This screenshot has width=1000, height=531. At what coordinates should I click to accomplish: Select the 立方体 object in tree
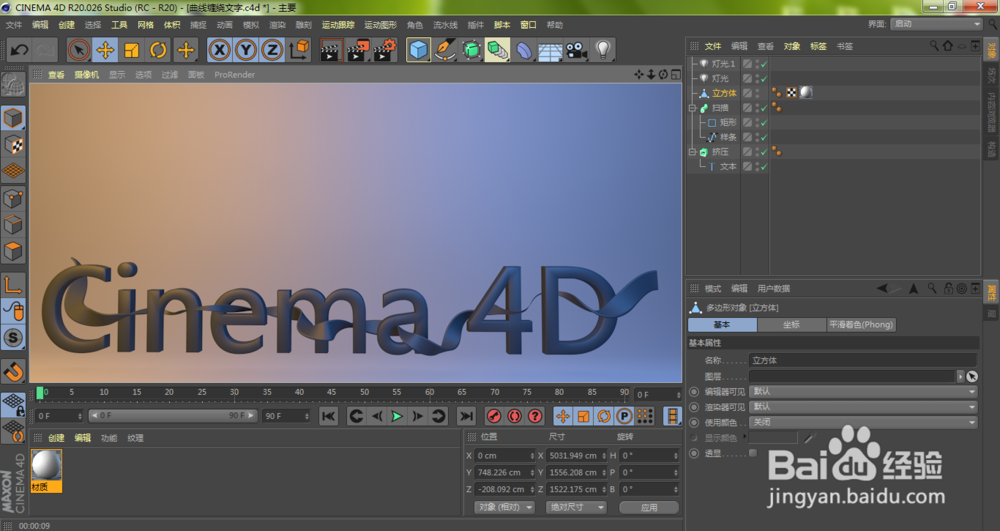coord(724,93)
